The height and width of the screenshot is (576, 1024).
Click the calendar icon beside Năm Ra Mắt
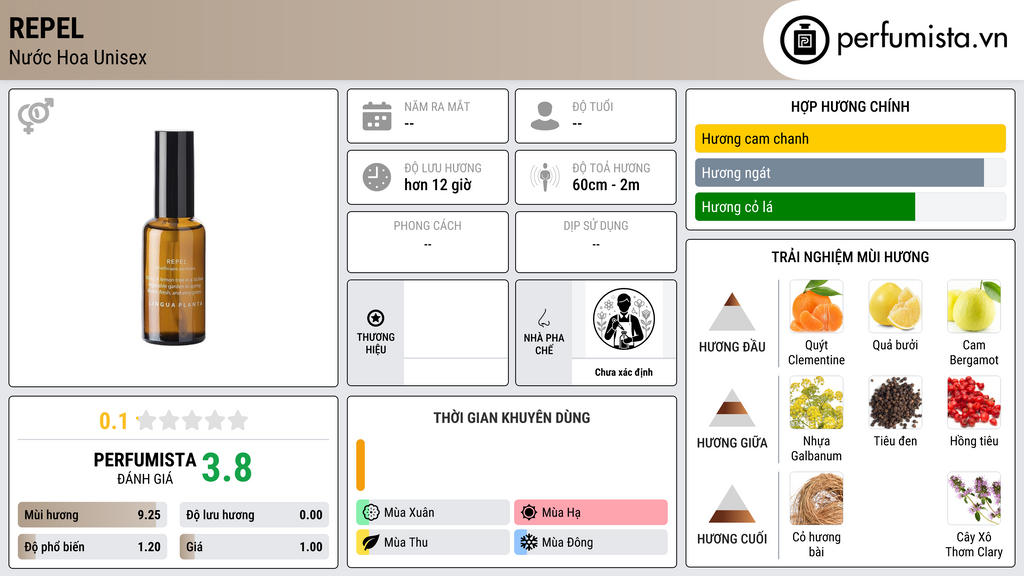pyautogui.click(x=377, y=116)
